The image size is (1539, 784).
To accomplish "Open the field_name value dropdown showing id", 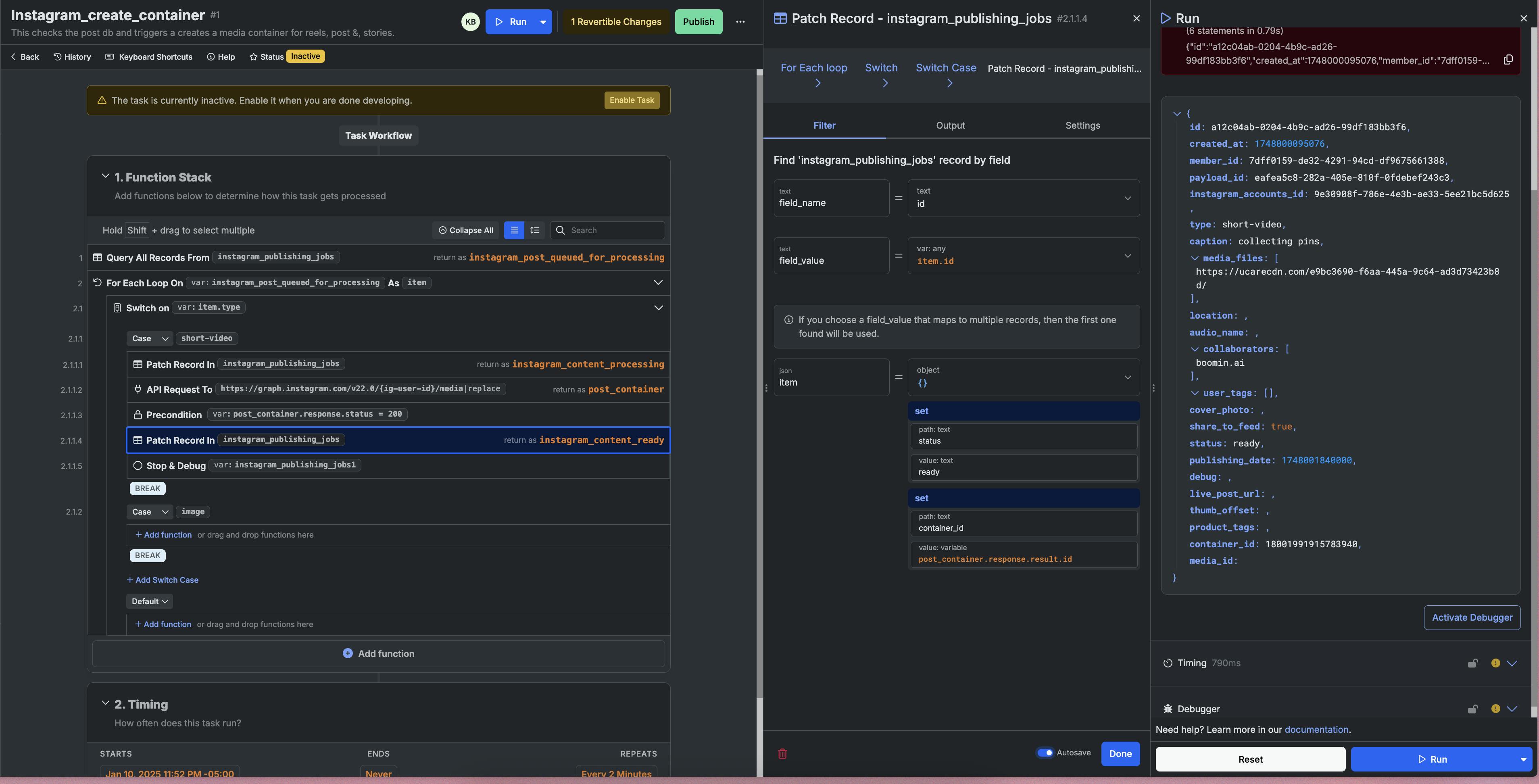I will (x=1024, y=198).
